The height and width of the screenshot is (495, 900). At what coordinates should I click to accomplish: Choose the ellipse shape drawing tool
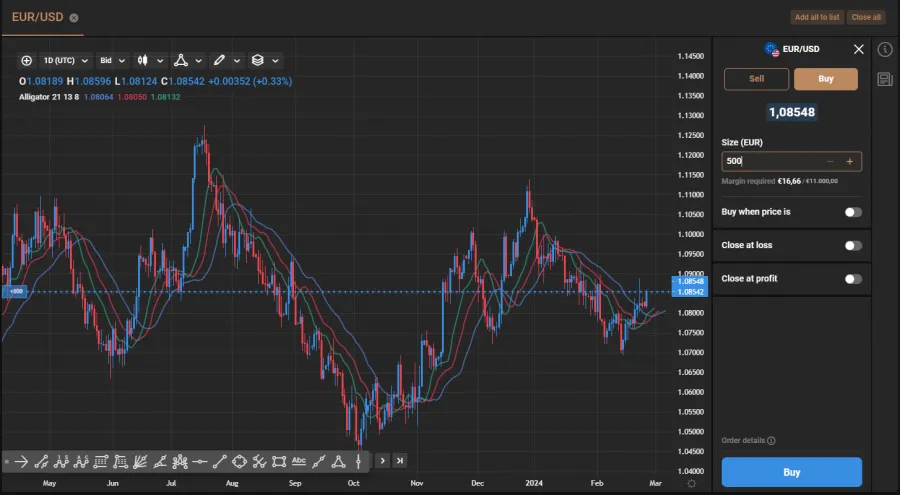pos(240,461)
